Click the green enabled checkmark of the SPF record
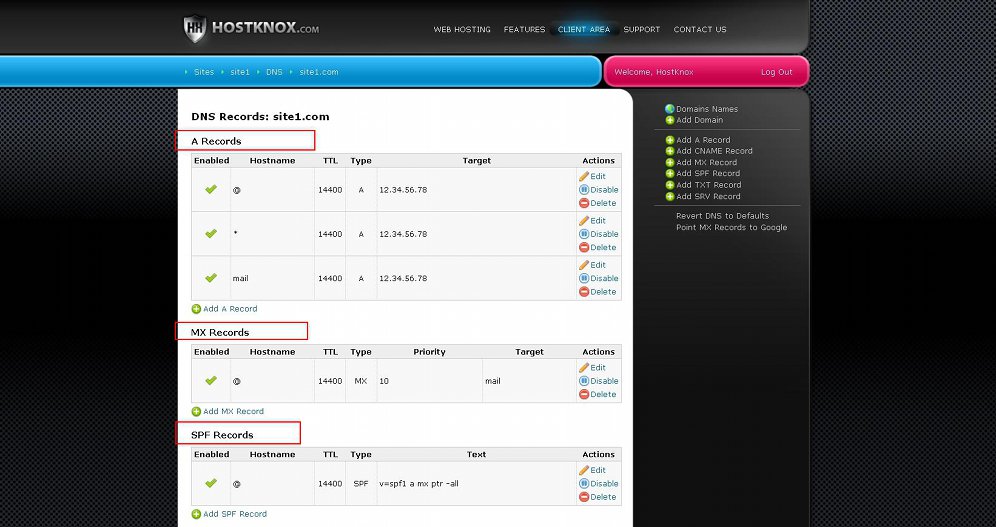This screenshot has height=527, width=996. (211, 483)
